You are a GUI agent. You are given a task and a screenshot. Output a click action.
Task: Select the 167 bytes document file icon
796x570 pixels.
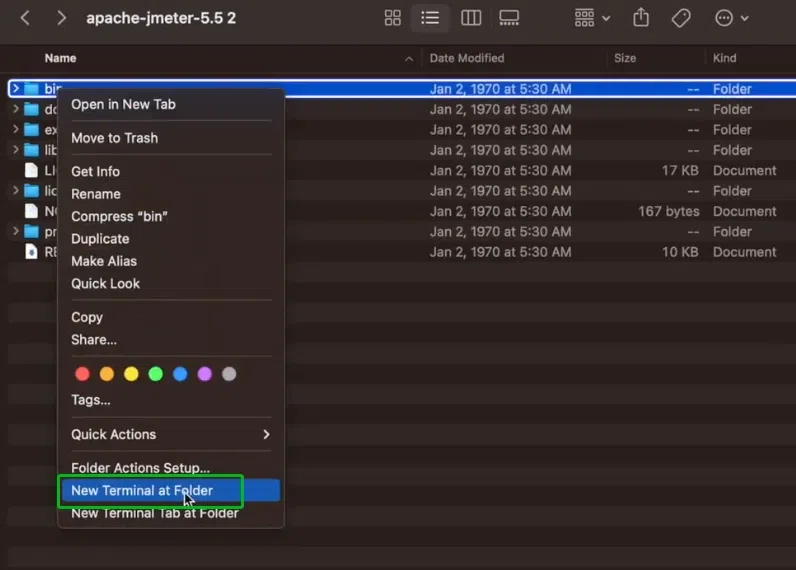pos(31,211)
